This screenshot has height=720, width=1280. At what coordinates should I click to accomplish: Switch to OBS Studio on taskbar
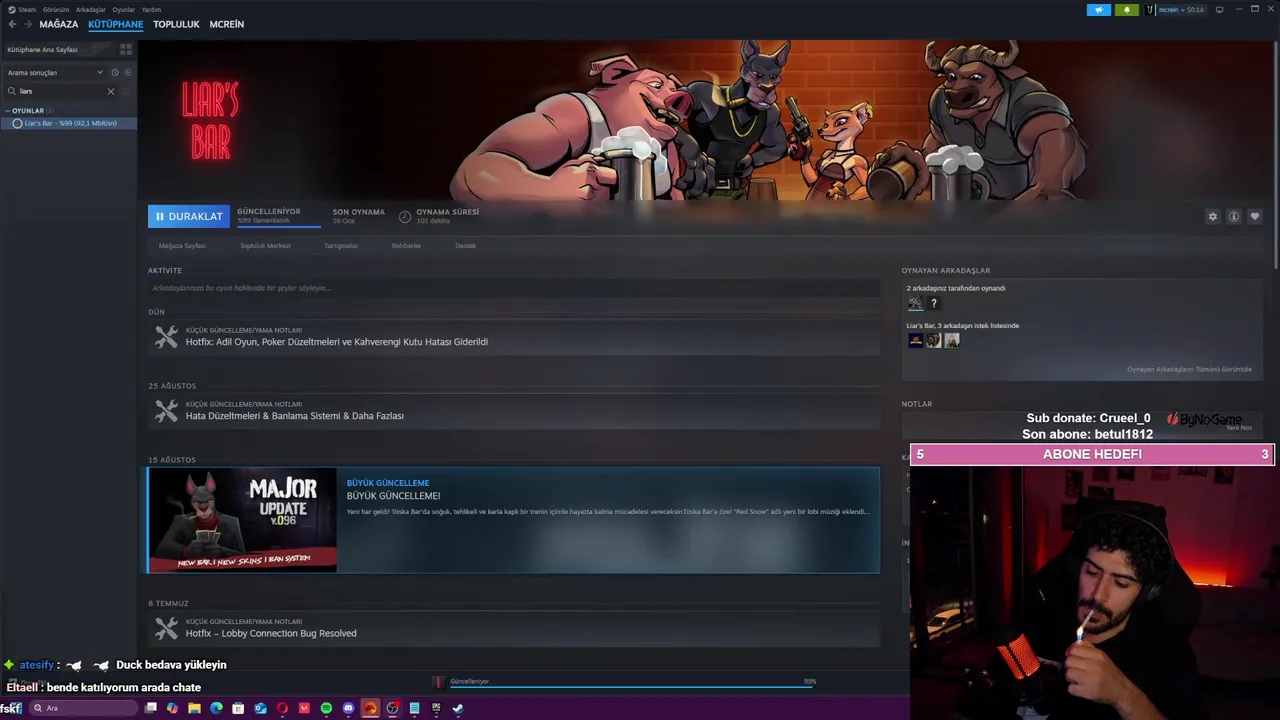pos(392,708)
